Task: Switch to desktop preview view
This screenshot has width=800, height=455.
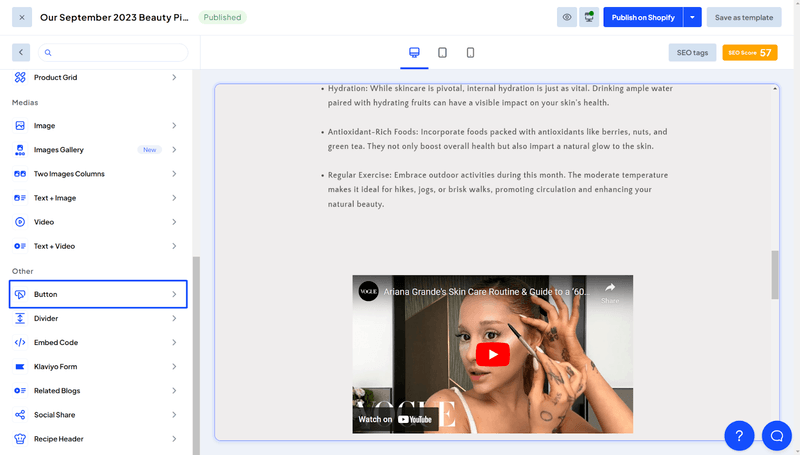Action: point(414,52)
